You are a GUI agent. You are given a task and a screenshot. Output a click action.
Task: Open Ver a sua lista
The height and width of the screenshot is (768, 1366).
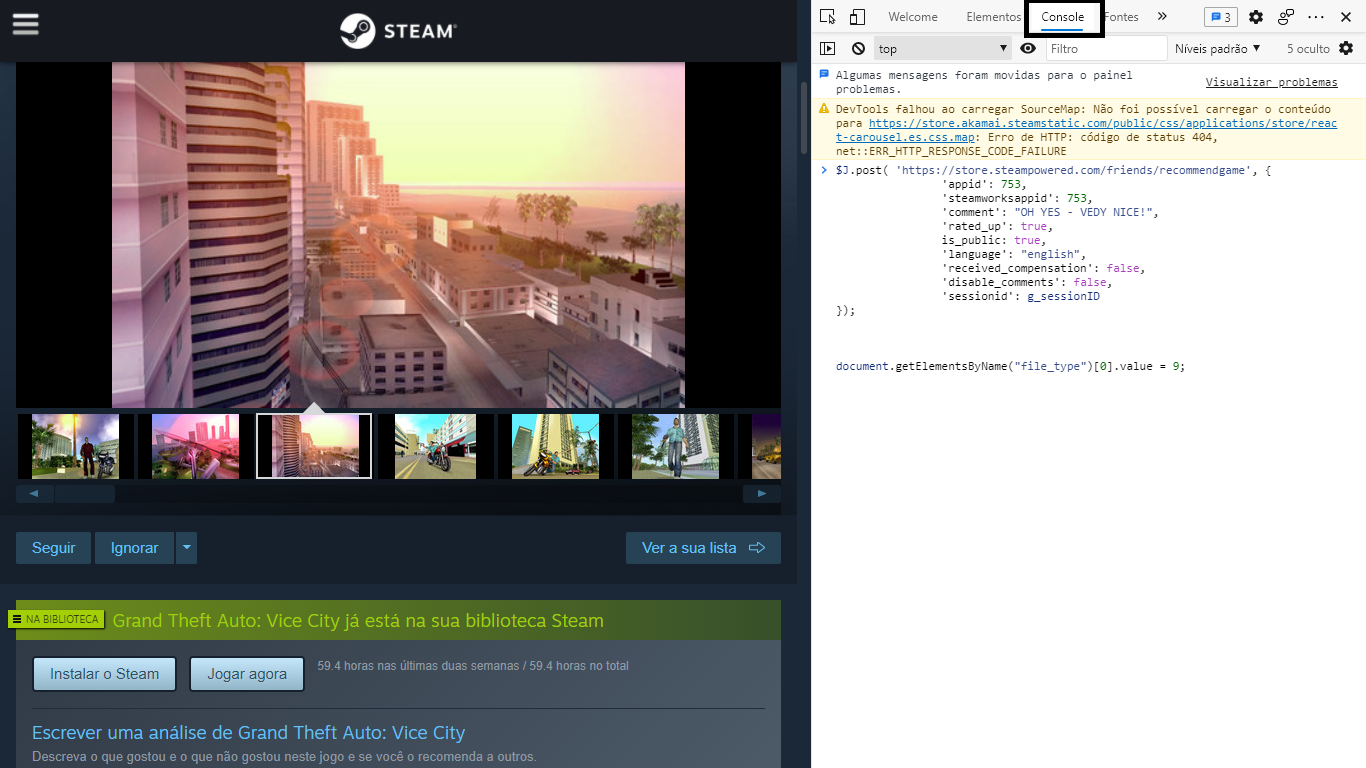[703, 548]
